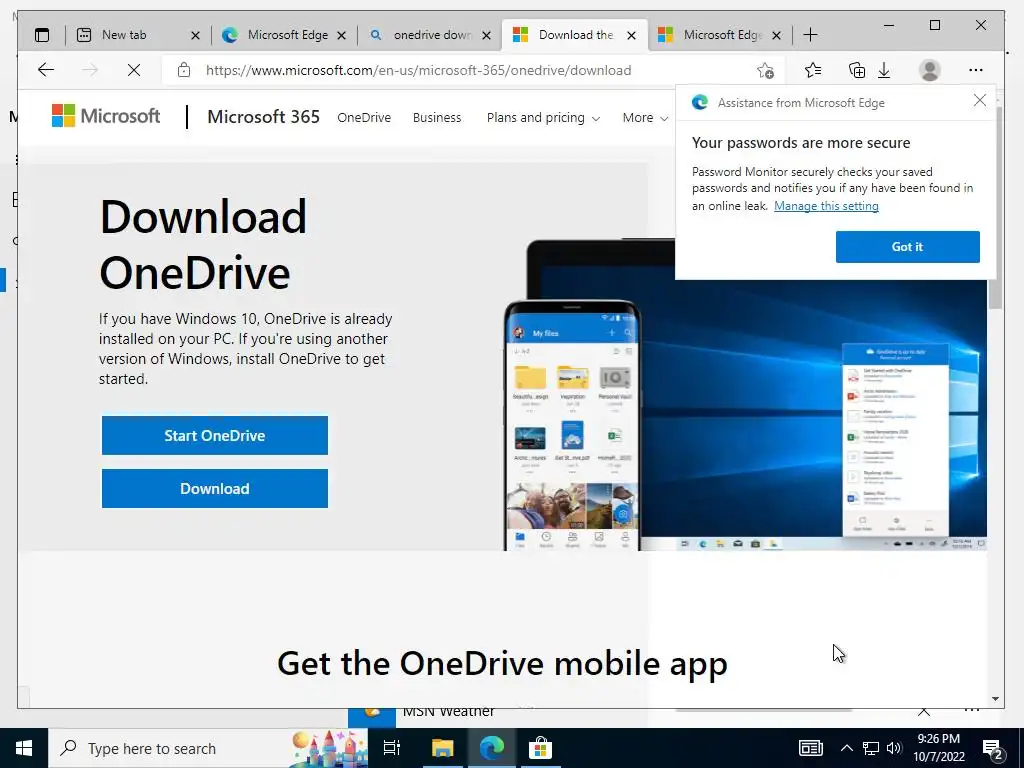Open the Business nav item

click(437, 118)
